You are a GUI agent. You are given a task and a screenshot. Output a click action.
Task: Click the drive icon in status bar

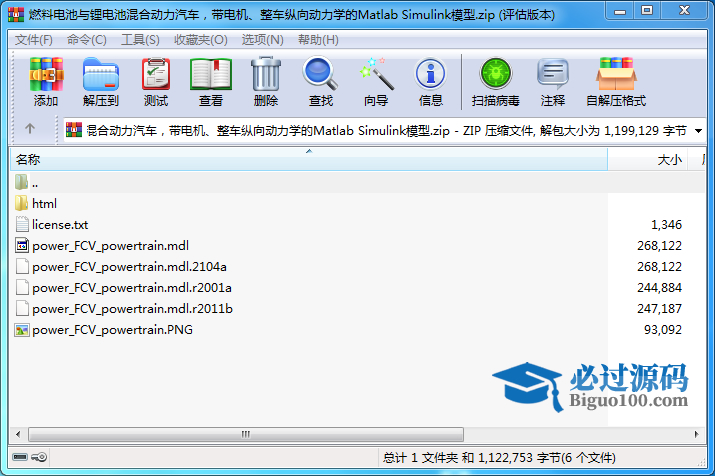coord(20,457)
